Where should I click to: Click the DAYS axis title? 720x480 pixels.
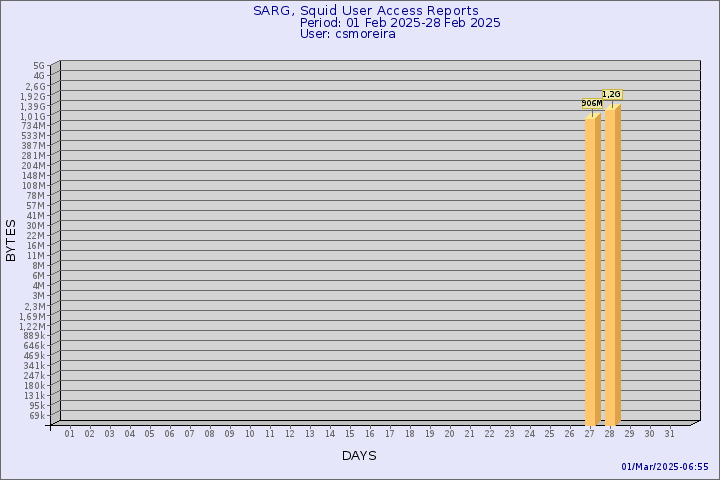click(x=359, y=455)
